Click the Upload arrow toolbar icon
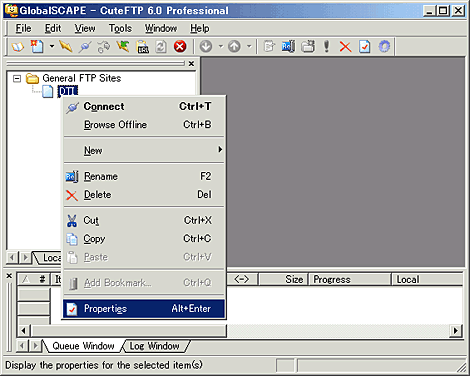Viewport: 470px width, 376px height. (234, 46)
